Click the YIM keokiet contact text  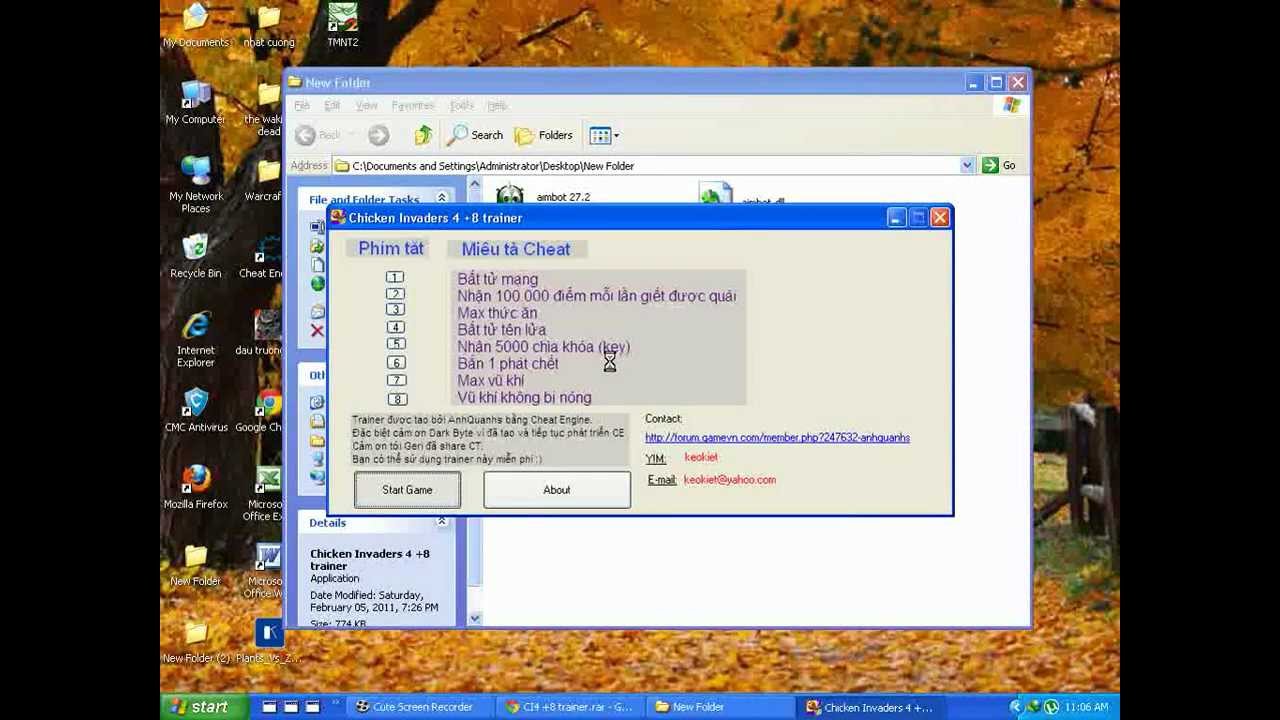tap(701, 457)
